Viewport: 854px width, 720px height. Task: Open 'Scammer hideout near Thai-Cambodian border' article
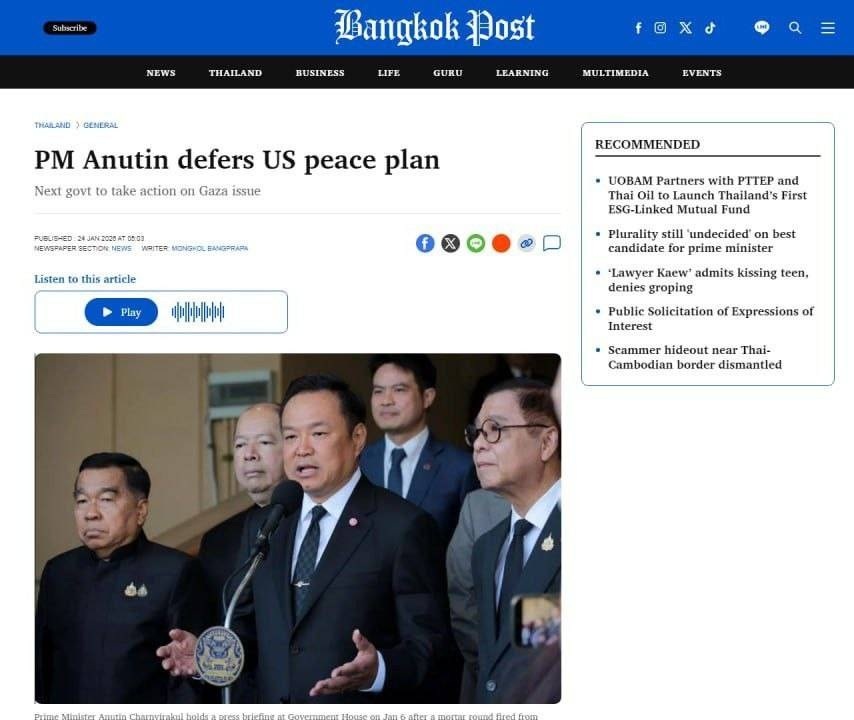pos(695,357)
